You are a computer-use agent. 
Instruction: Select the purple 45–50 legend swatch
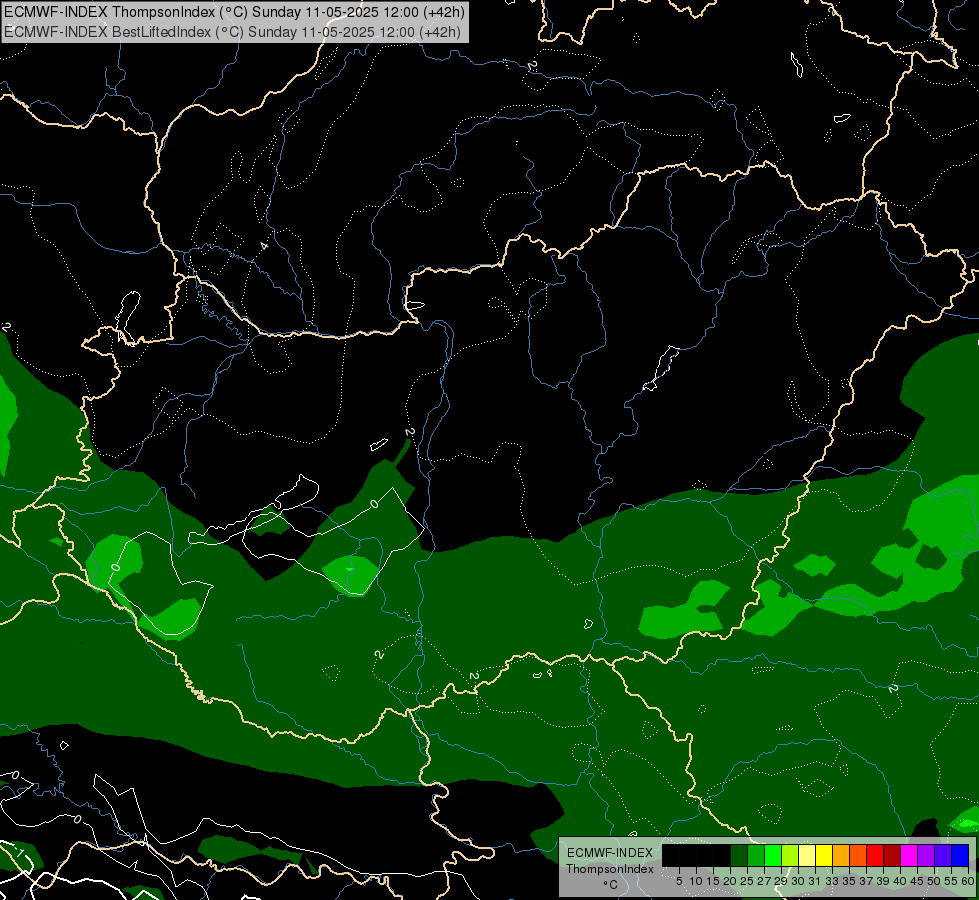pos(927,855)
